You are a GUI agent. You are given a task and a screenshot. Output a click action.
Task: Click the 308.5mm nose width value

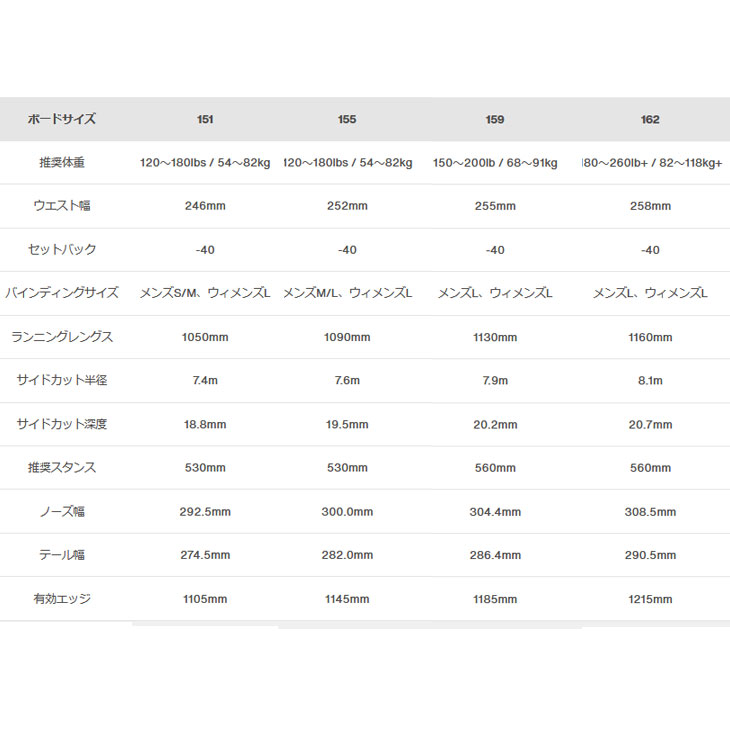coord(650,512)
